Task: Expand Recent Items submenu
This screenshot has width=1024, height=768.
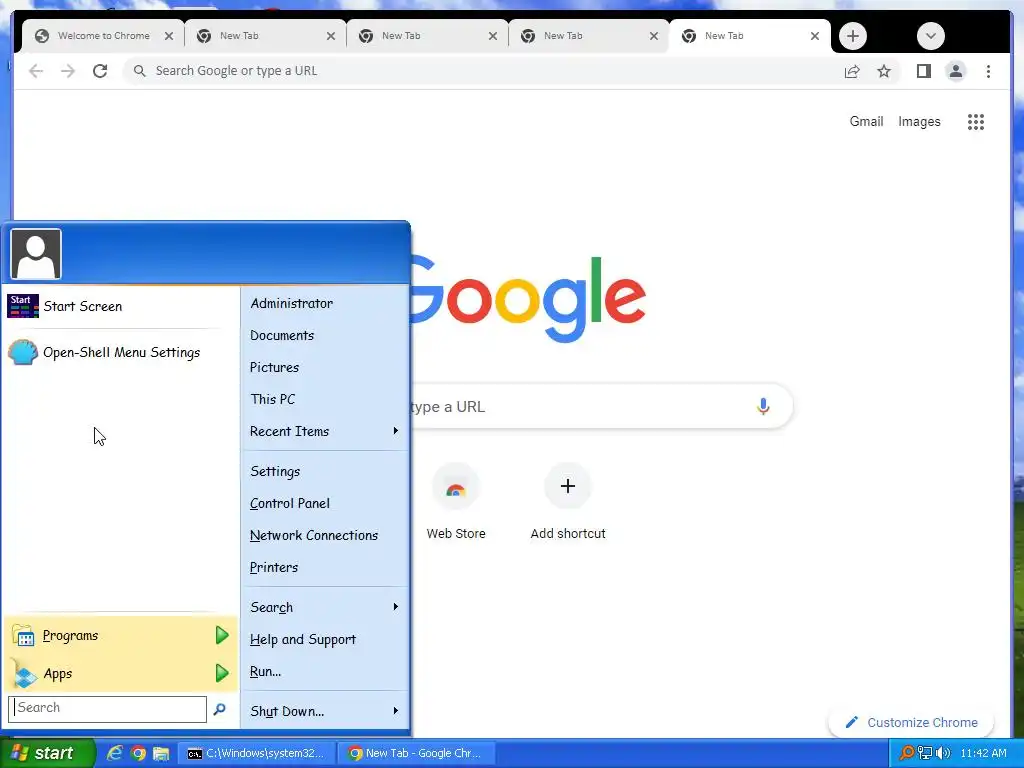Action: click(x=325, y=431)
